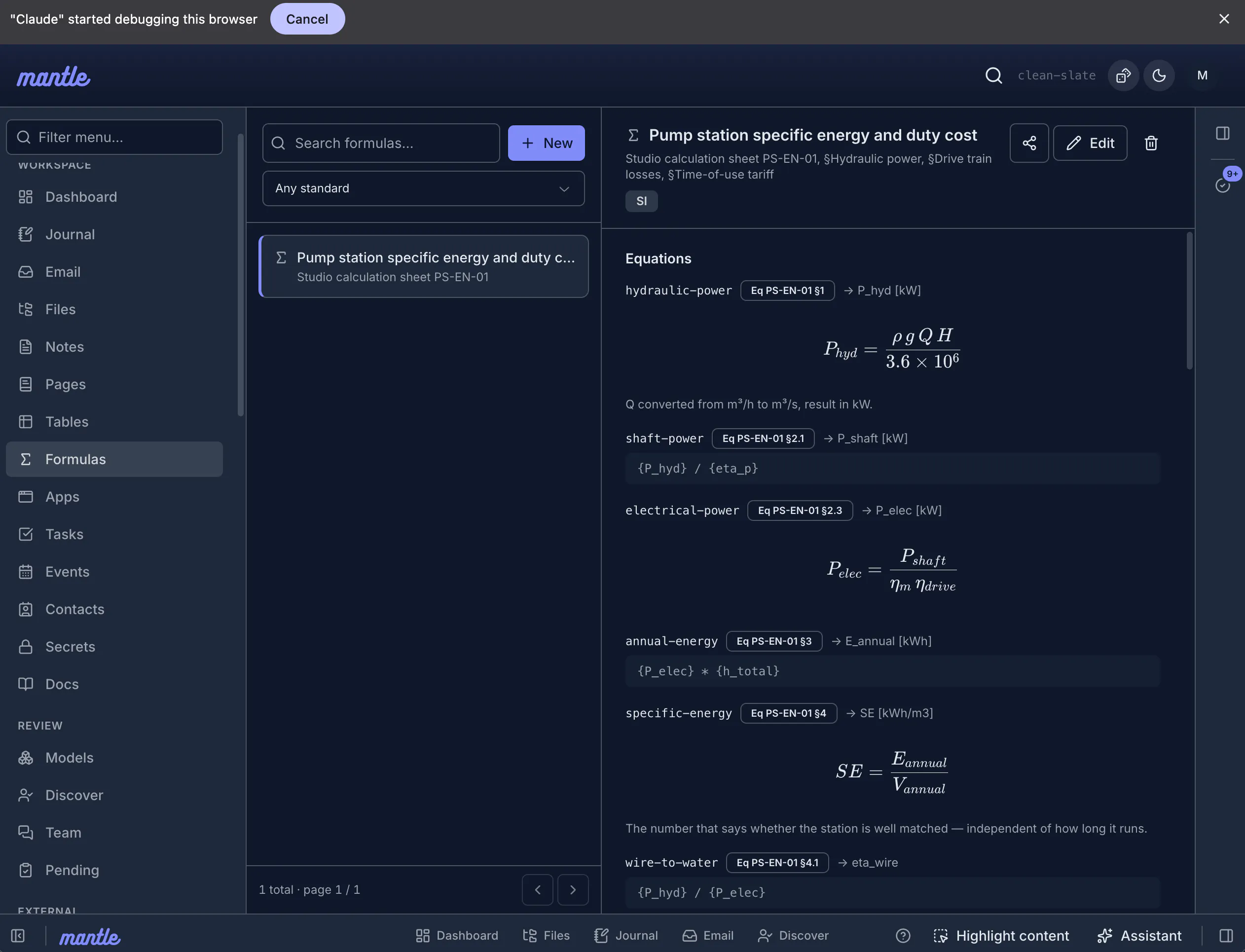This screenshot has height=952, width=1245.
Task: Open the pending checks icon with 9+ badge
Action: 1222,185
